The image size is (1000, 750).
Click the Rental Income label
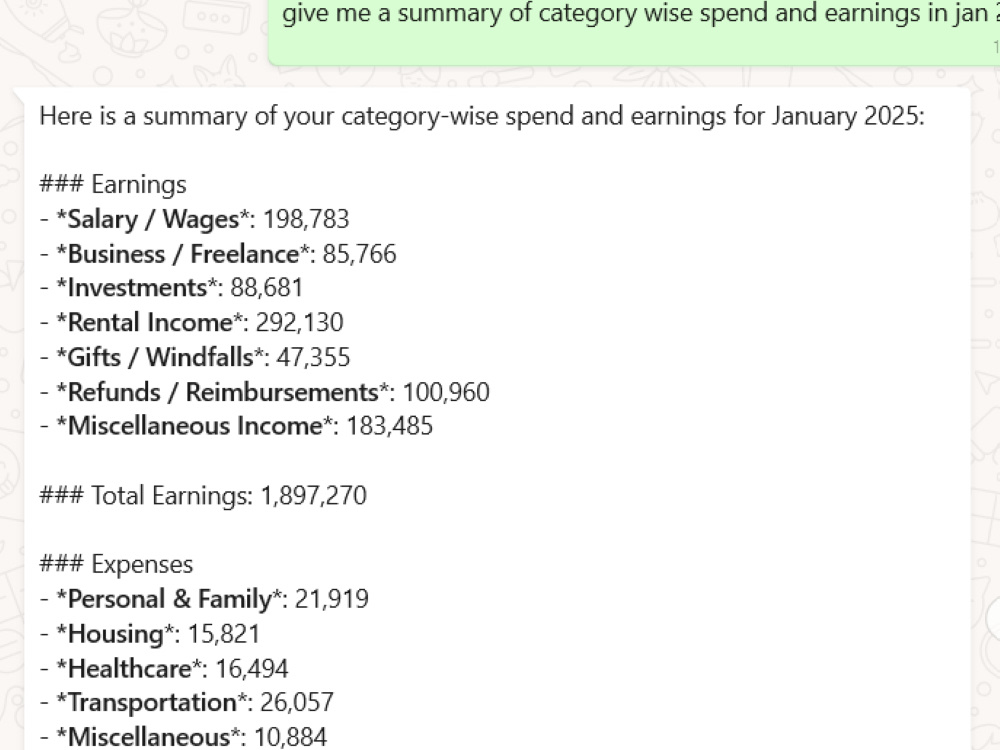pyautogui.click(x=150, y=322)
